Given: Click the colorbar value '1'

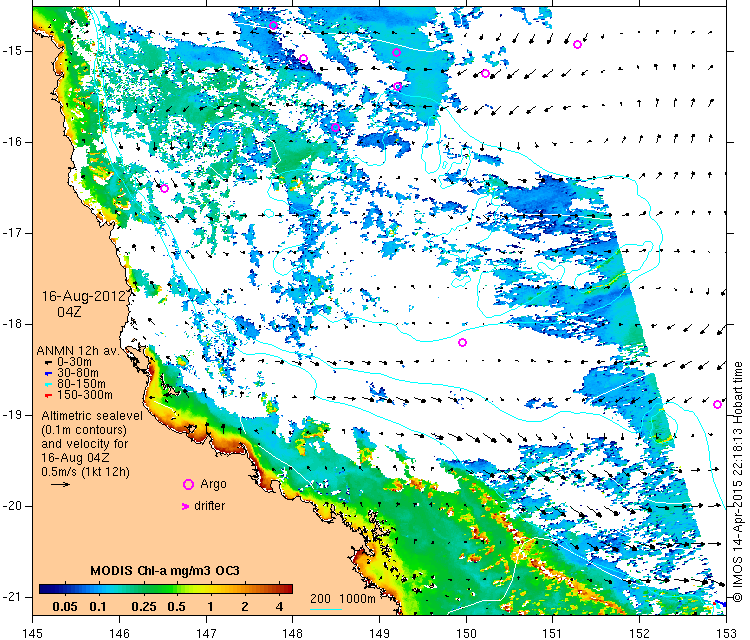Looking at the screenshot, I should pyautogui.click(x=210, y=607).
